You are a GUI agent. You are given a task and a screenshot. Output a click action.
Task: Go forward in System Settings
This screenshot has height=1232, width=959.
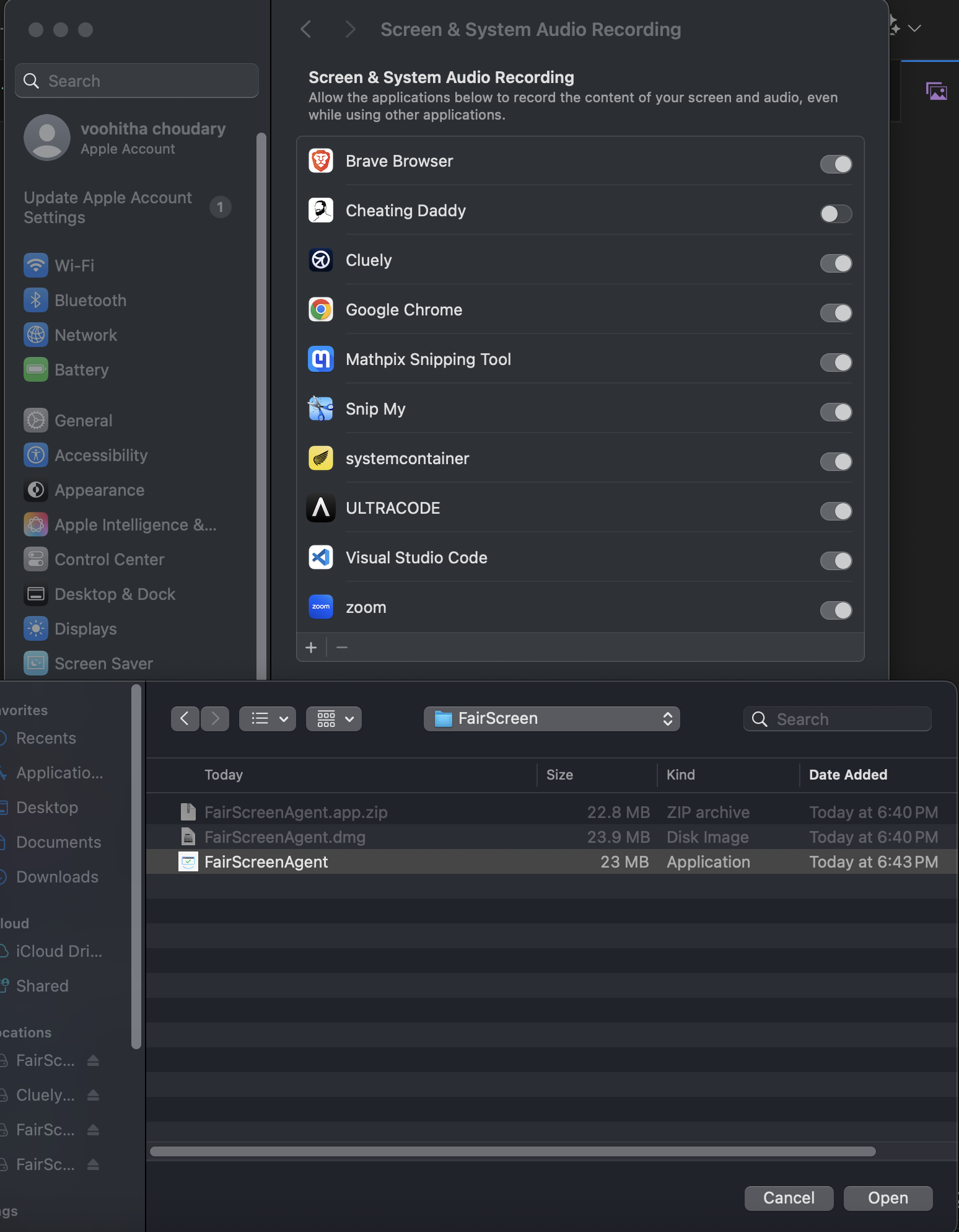tap(350, 29)
